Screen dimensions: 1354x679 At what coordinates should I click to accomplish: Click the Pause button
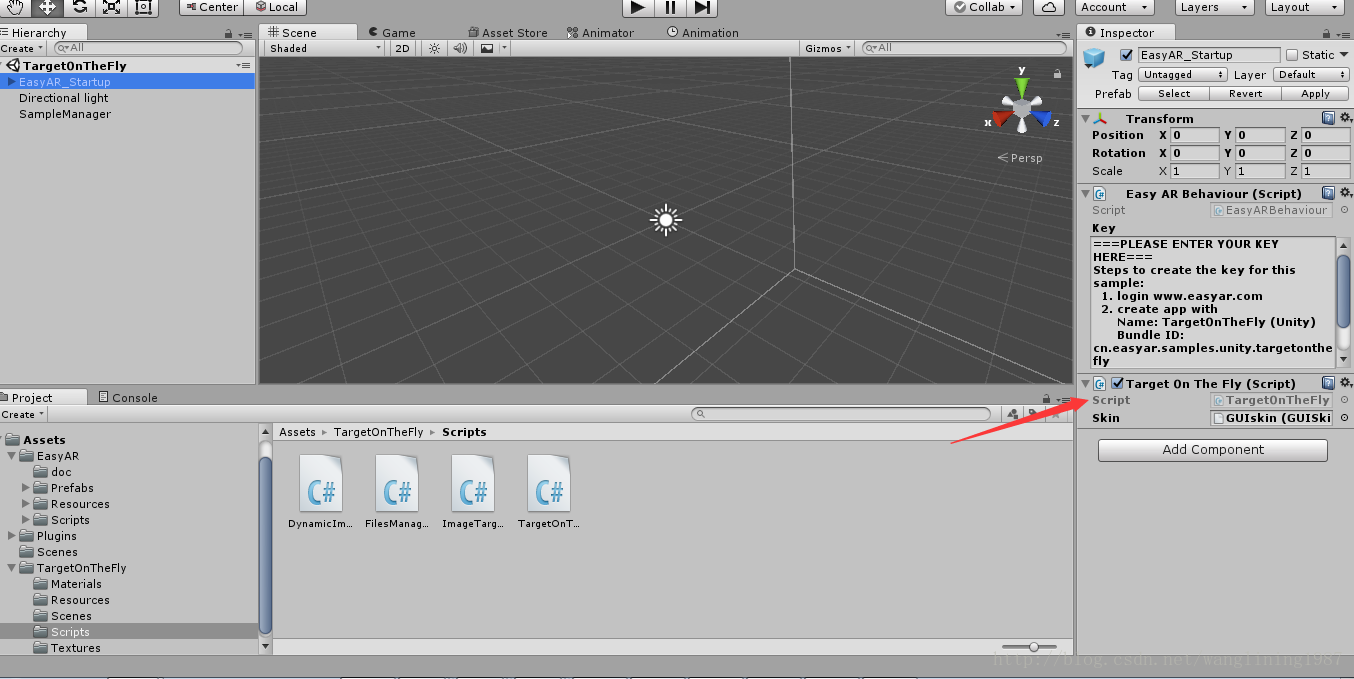[x=670, y=7]
